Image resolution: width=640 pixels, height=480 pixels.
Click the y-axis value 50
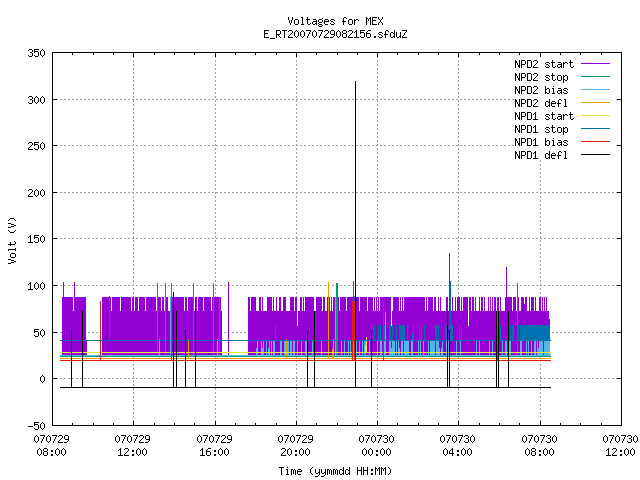coord(39,333)
